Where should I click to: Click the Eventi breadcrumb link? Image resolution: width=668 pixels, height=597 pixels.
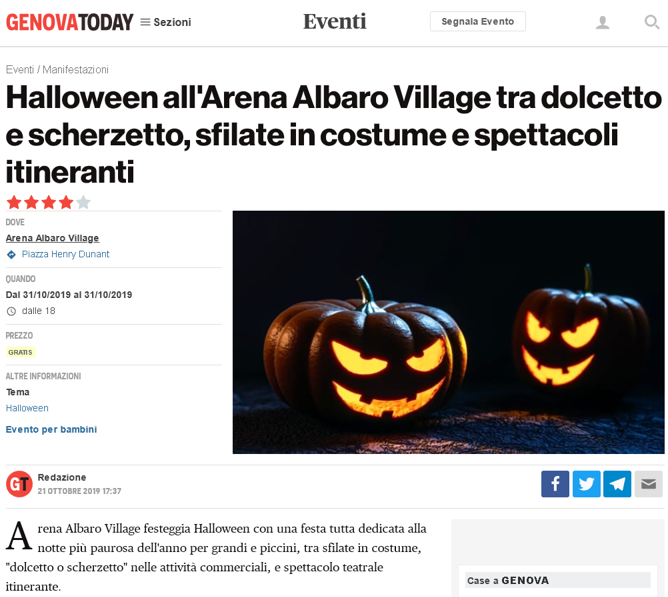coord(20,69)
